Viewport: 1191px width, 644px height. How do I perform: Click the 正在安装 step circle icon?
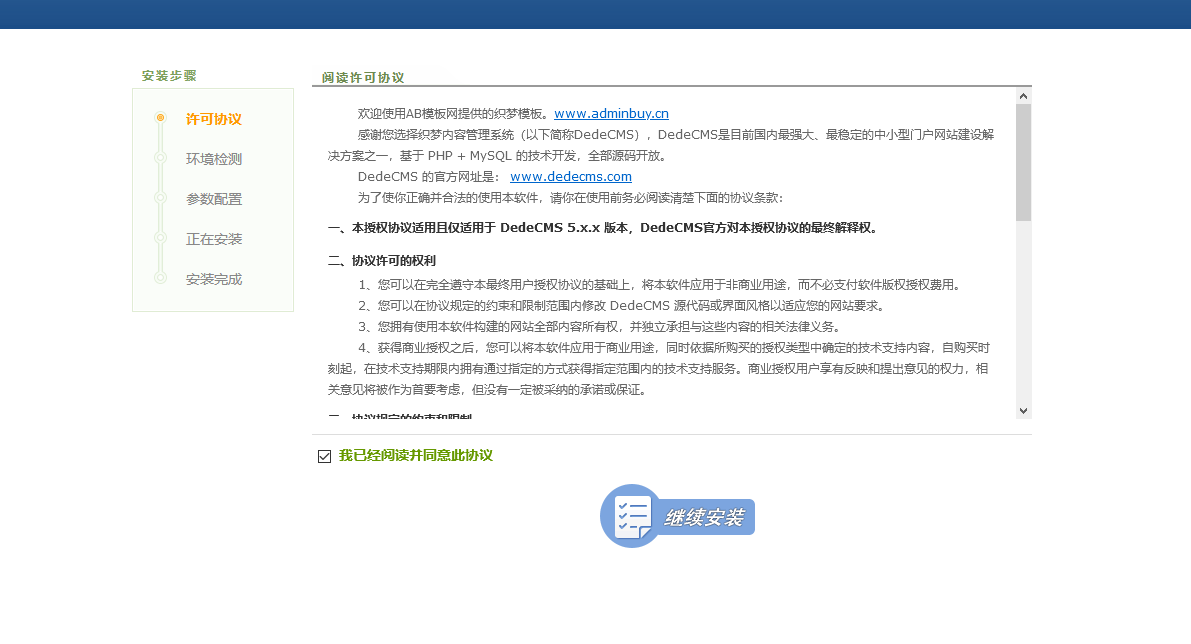[160, 238]
